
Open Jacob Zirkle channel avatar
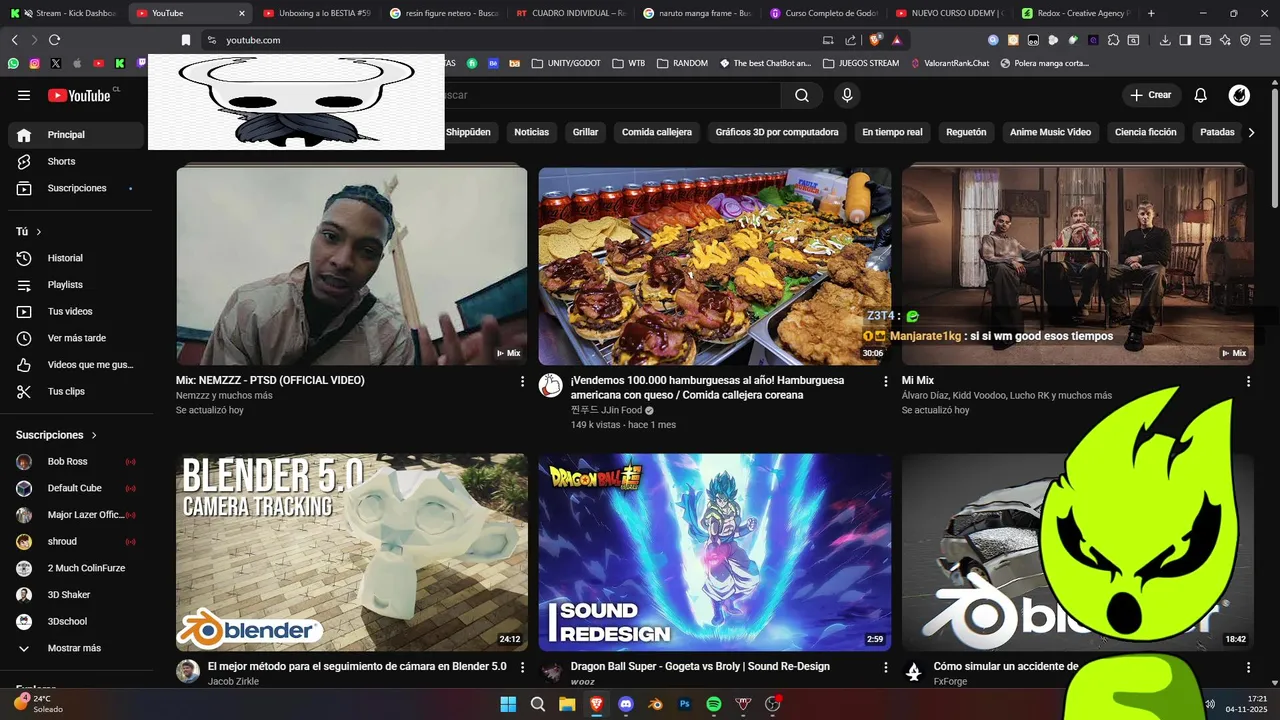[188, 671]
